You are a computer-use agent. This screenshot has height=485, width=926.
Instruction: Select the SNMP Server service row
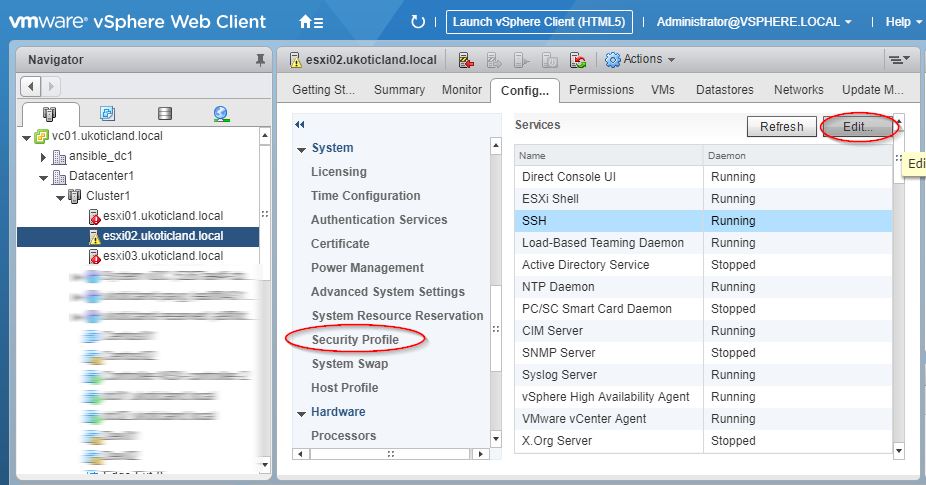(x=703, y=353)
